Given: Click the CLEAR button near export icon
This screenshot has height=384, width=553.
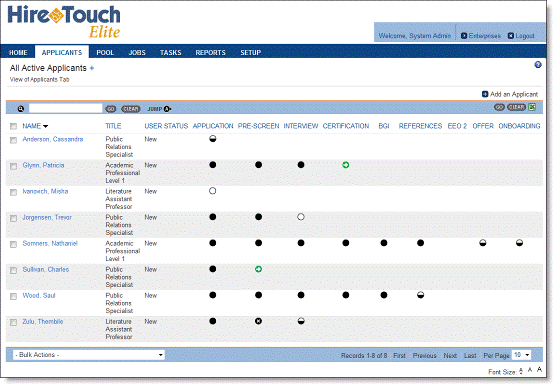Looking at the screenshot, I should tap(516, 107).
